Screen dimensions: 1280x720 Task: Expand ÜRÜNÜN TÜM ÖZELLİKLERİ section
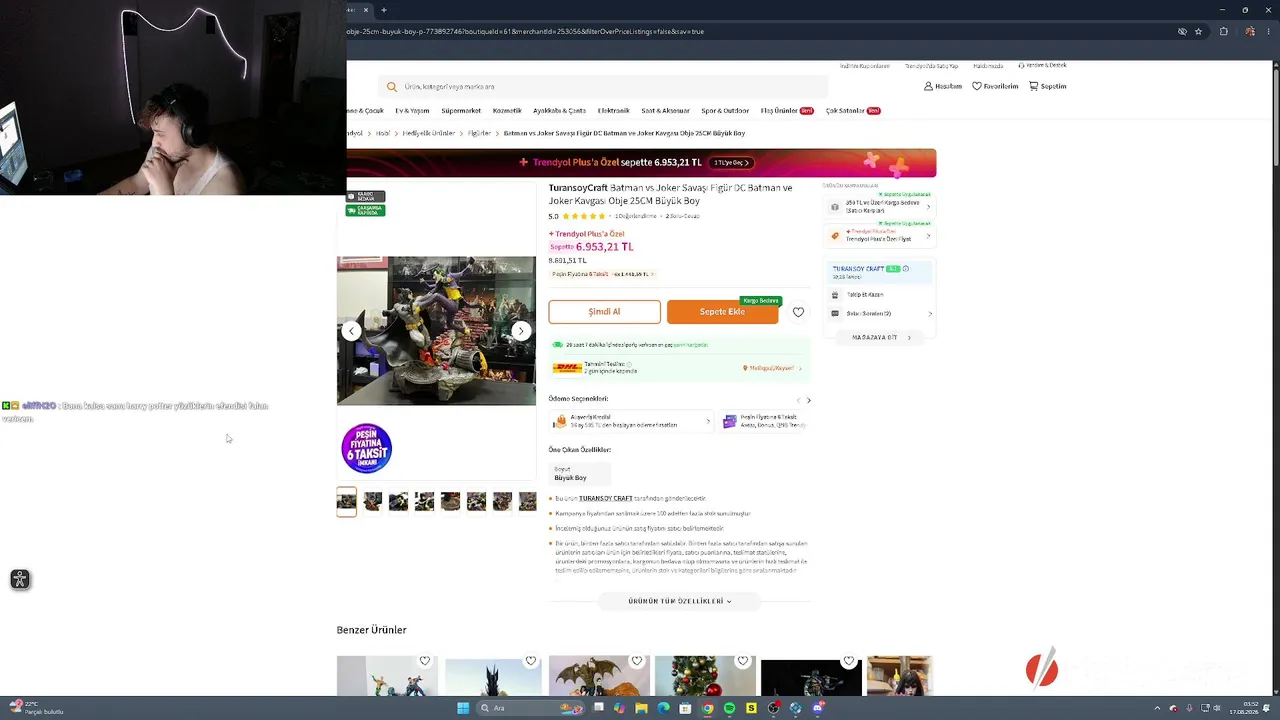click(680, 601)
